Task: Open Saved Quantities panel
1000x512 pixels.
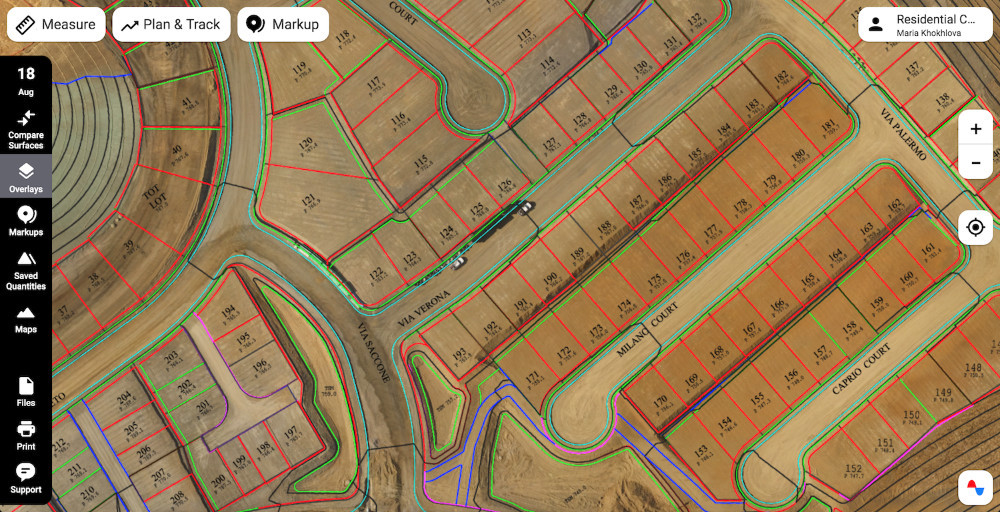Action: click(26, 270)
